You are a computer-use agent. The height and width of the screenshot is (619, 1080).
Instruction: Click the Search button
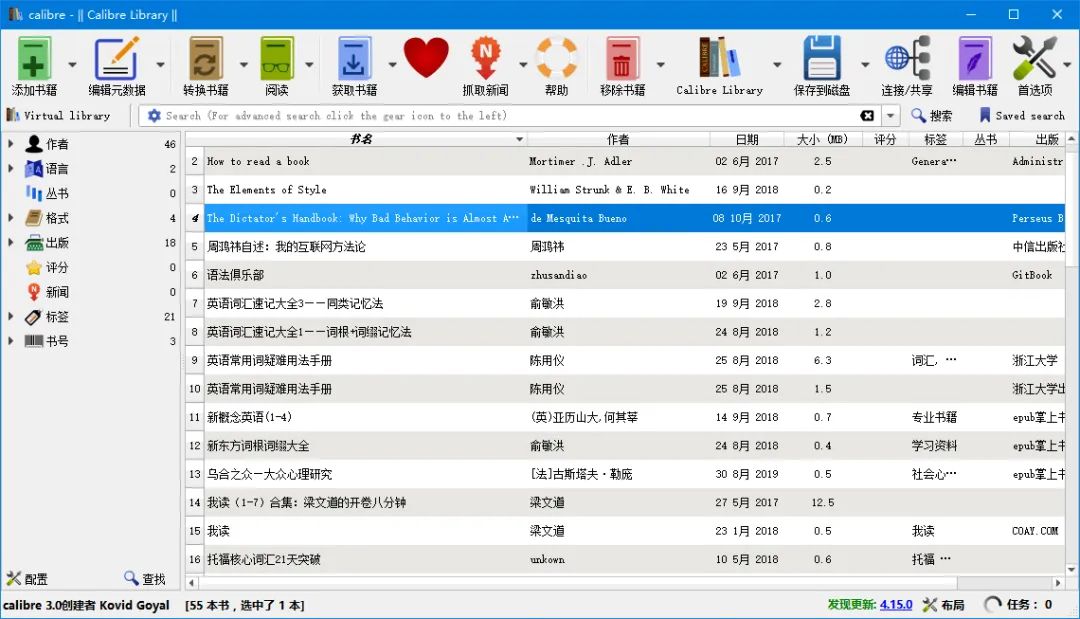click(932, 116)
